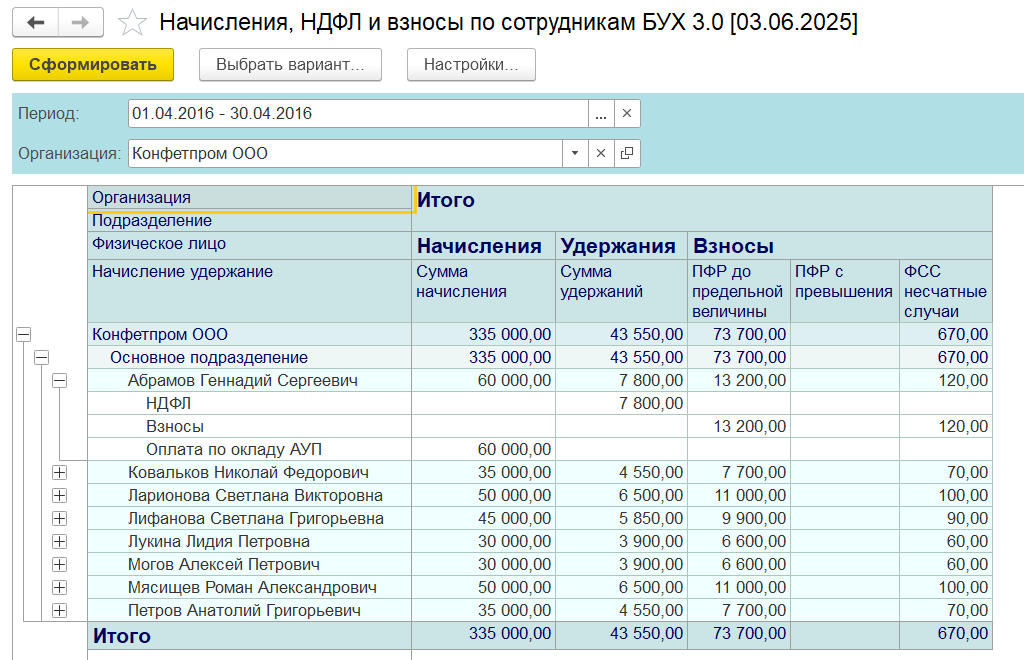Image resolution: width=1024 pixels, height=660 pixels.
Task: Open period selection with ellipsis button
Action: tap(601, 114)
